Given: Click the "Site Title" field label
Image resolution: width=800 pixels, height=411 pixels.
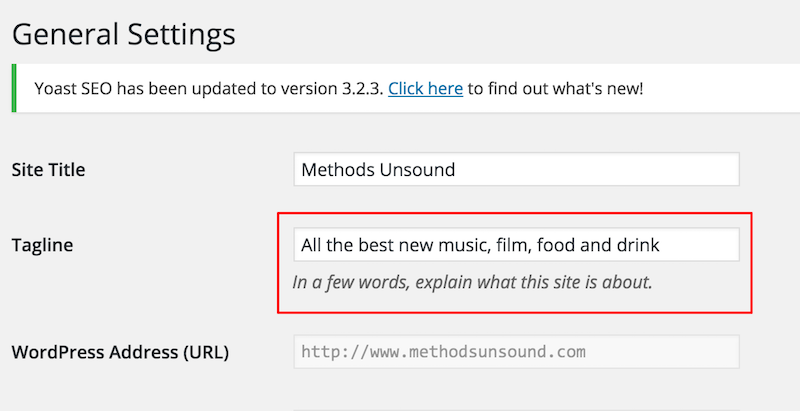Looking at the screenshot, I should coord(48,169).
